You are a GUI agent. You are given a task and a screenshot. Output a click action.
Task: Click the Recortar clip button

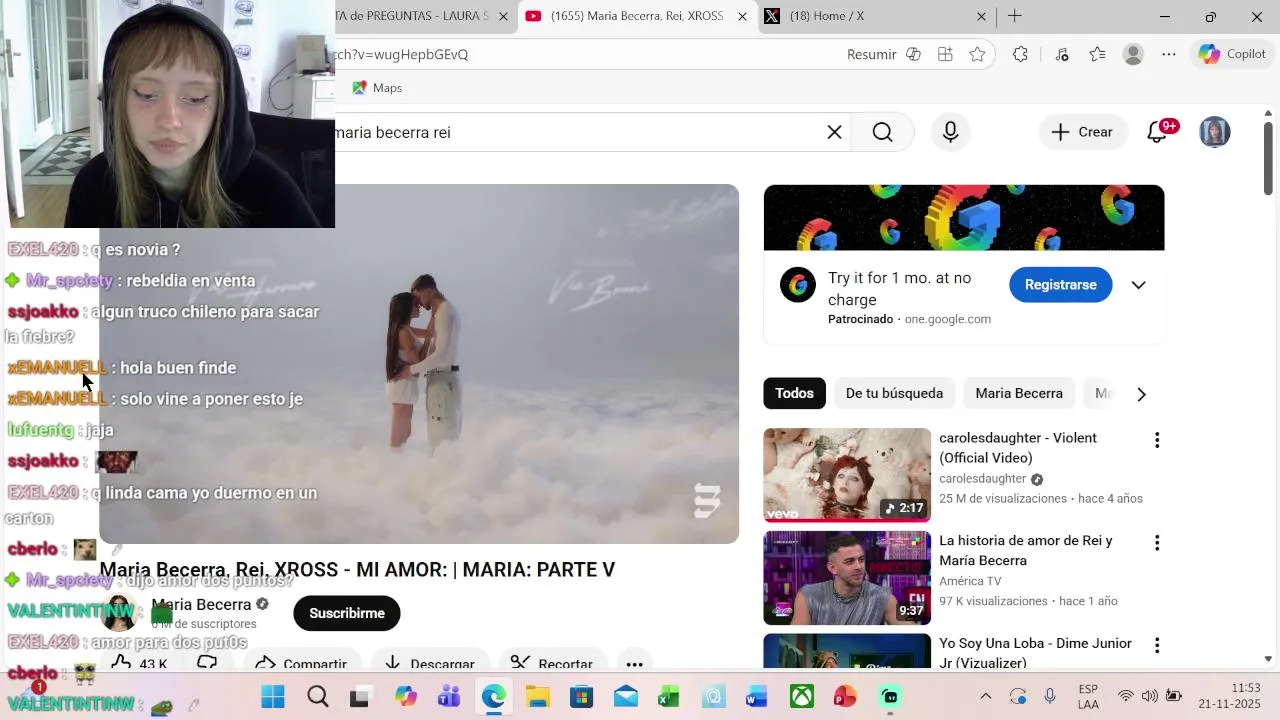pyautogui.click(x=553, y=661)
